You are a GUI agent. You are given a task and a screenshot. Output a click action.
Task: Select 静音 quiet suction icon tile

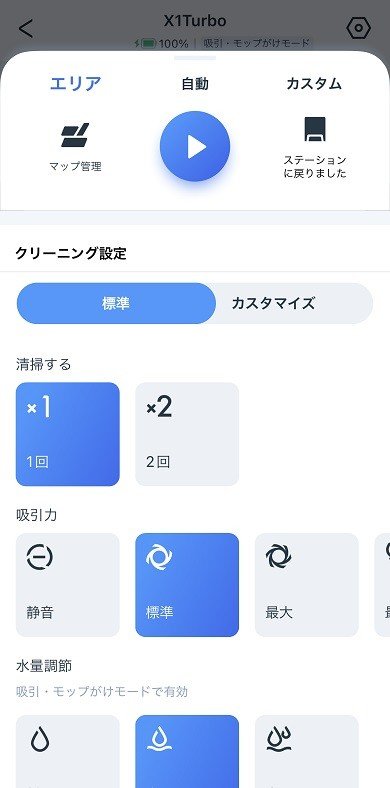[68, 585]
